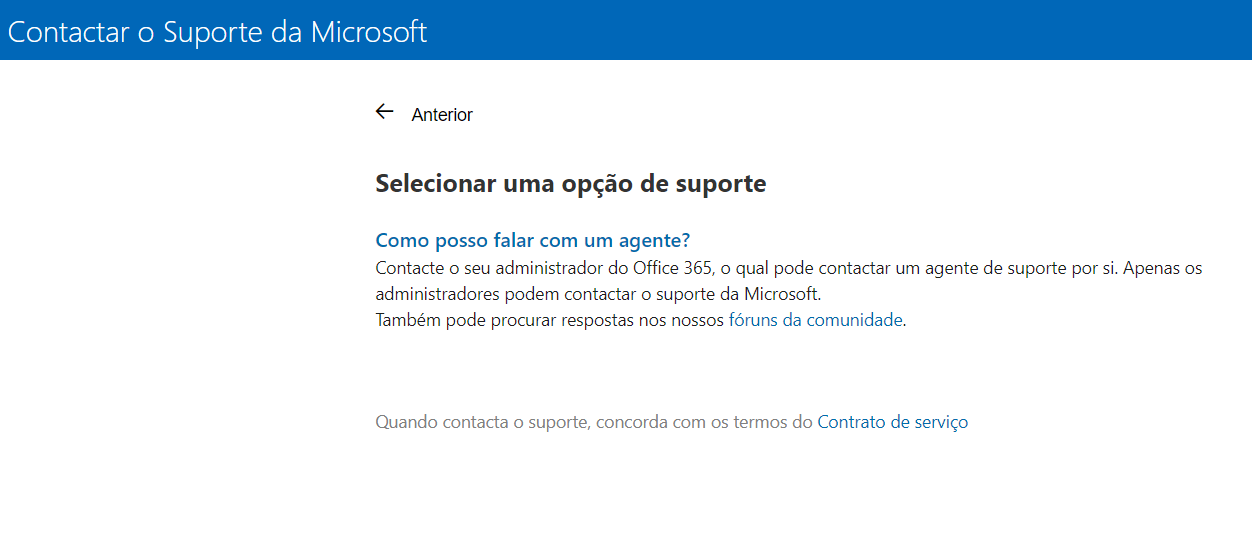This screenshot has height=536, width=1252.
Task: Open "Como posso falar com um agente?" link
Action: (533, 241)
